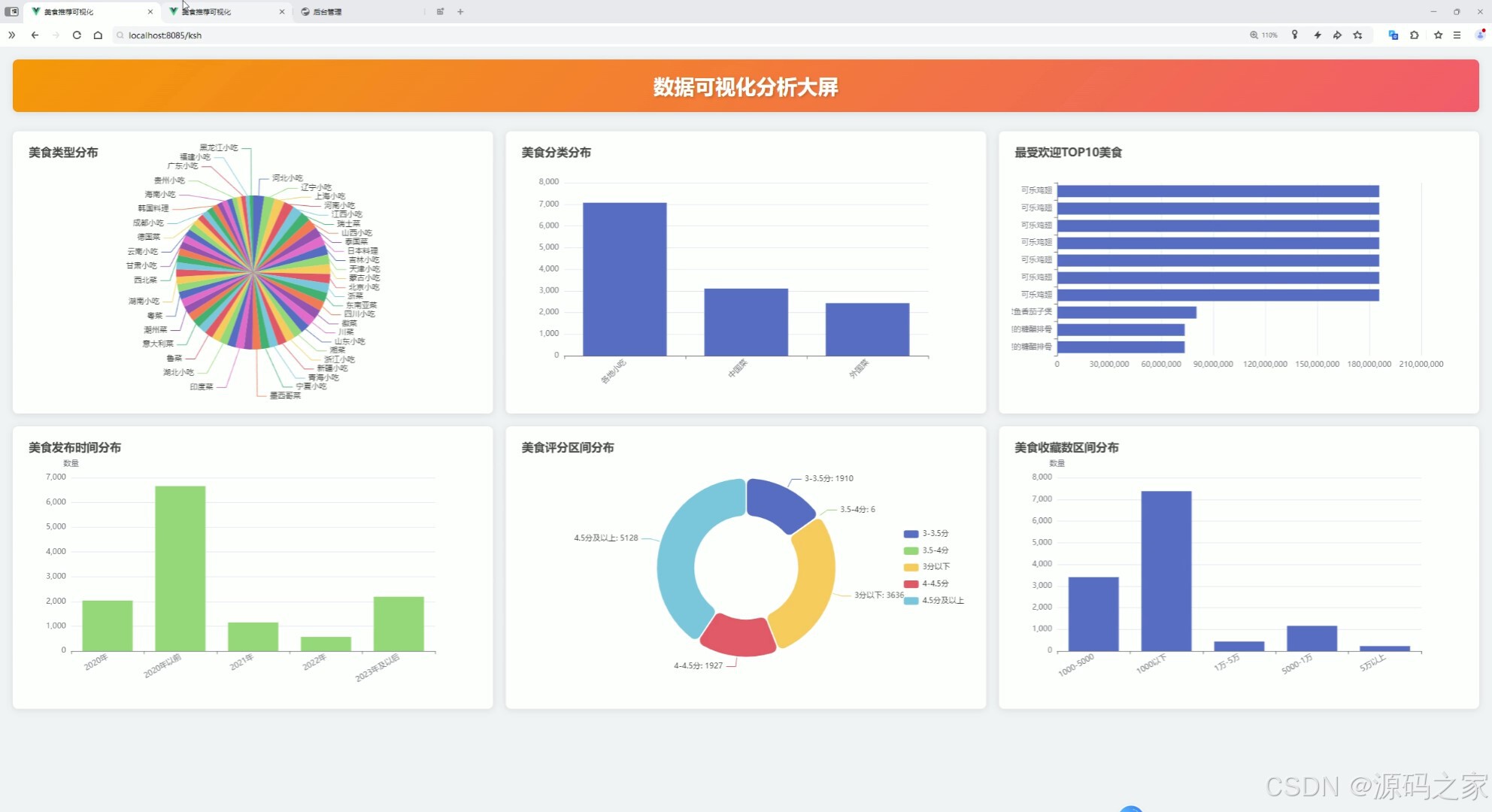Click the share arrow icon
The image size is (1492, 812).
coord(1337,35)
